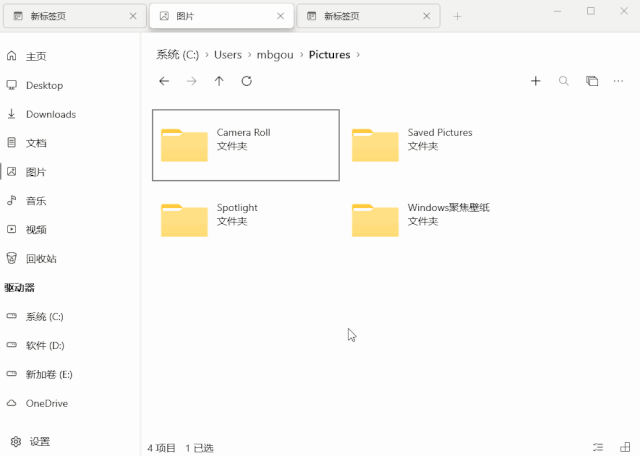Open the search magnifier icon
The width and height of the screenshot is (640, 456).
[x=564, y=81]
